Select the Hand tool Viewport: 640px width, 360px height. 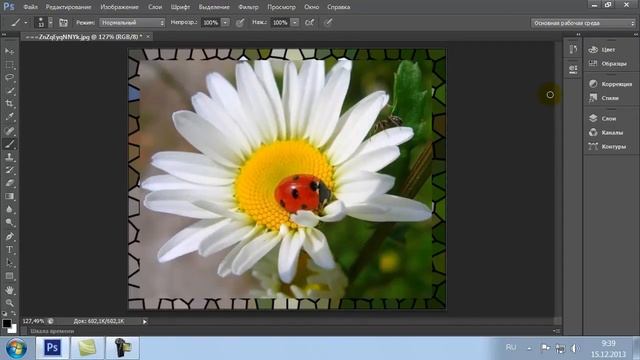pos(9,290)
